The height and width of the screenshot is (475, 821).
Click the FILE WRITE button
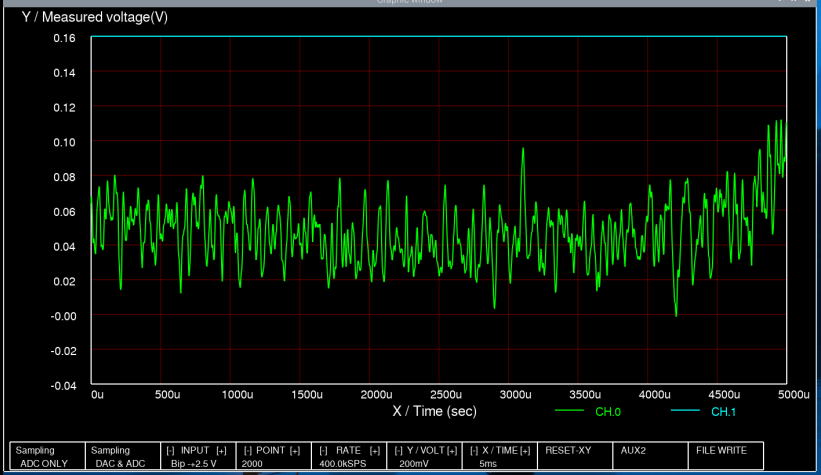coord(726,456)
